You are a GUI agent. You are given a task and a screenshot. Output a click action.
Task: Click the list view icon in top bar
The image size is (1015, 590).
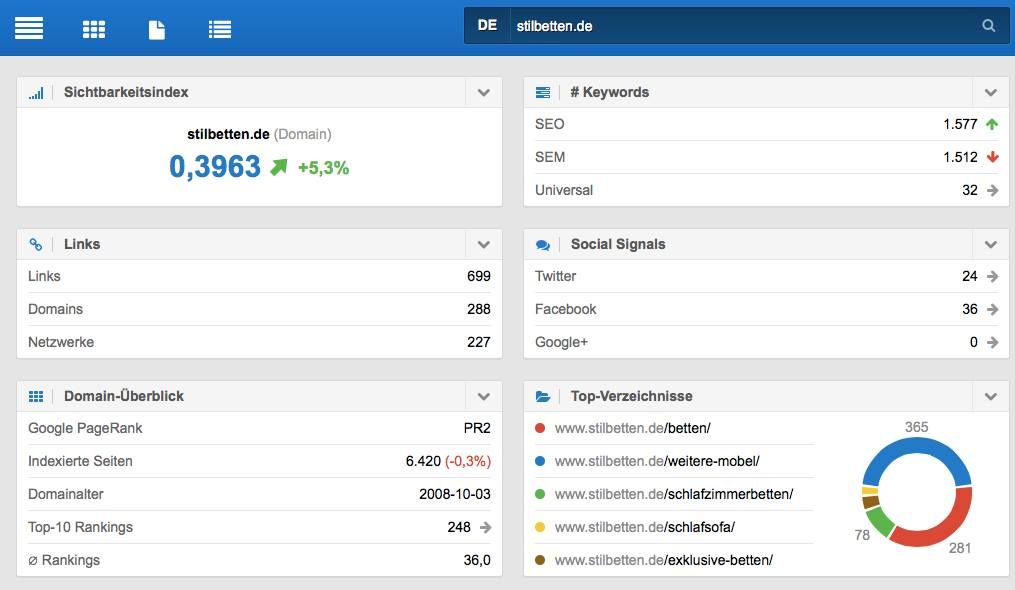pyautogui.click(x=220, y=29)
